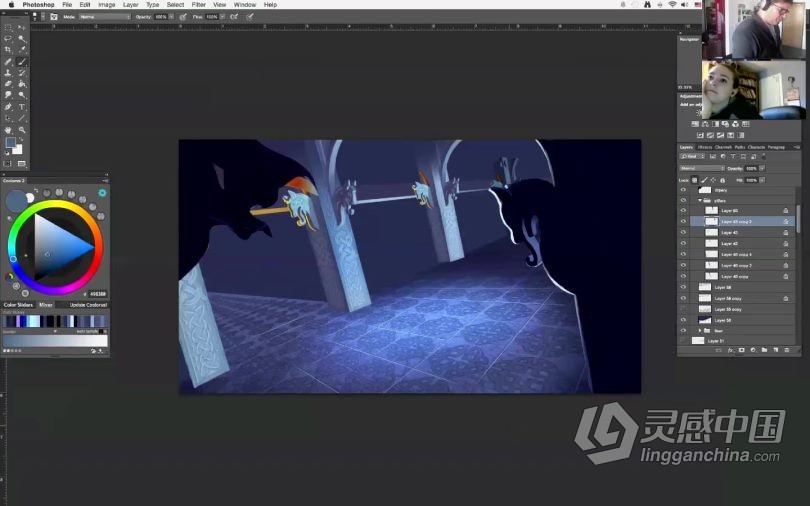The image size is (810, 506).
Task: Enable airbrush mode in options bar
Action: (x=234, y=17)
